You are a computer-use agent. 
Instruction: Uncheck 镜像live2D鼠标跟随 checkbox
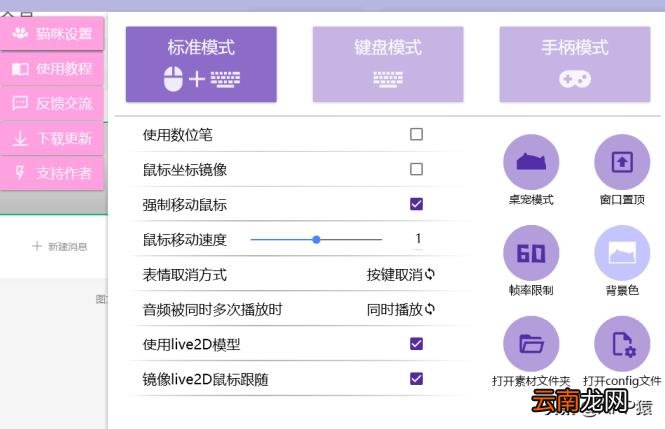[416, 379]
